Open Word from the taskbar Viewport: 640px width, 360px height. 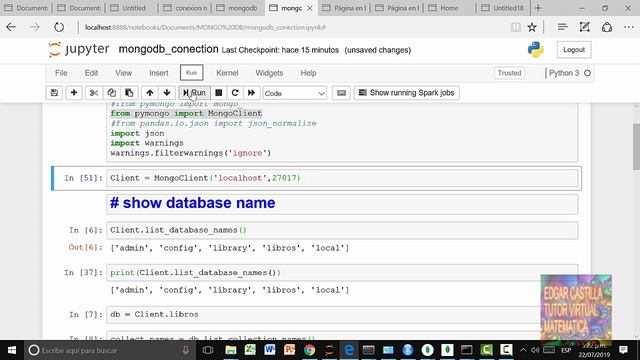pyautogui.click(x=270, y=350)
